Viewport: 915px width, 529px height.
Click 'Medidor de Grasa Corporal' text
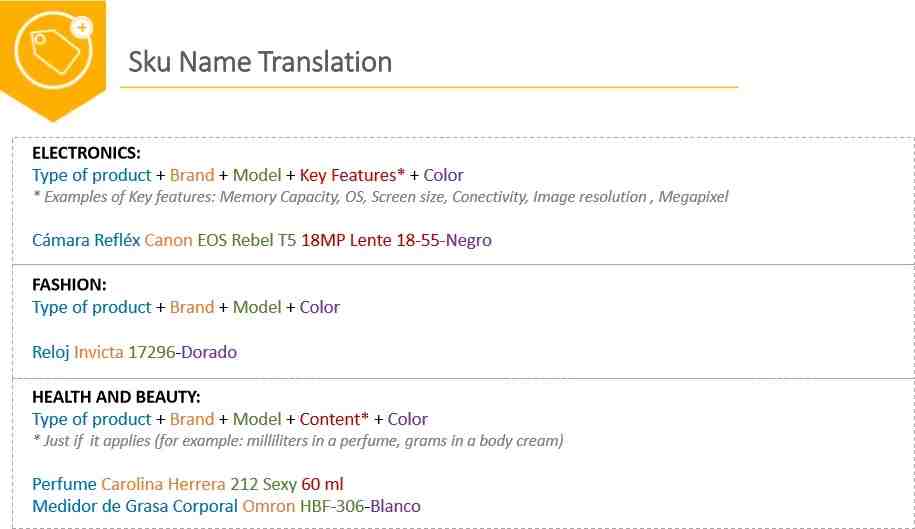coord(135,506)
